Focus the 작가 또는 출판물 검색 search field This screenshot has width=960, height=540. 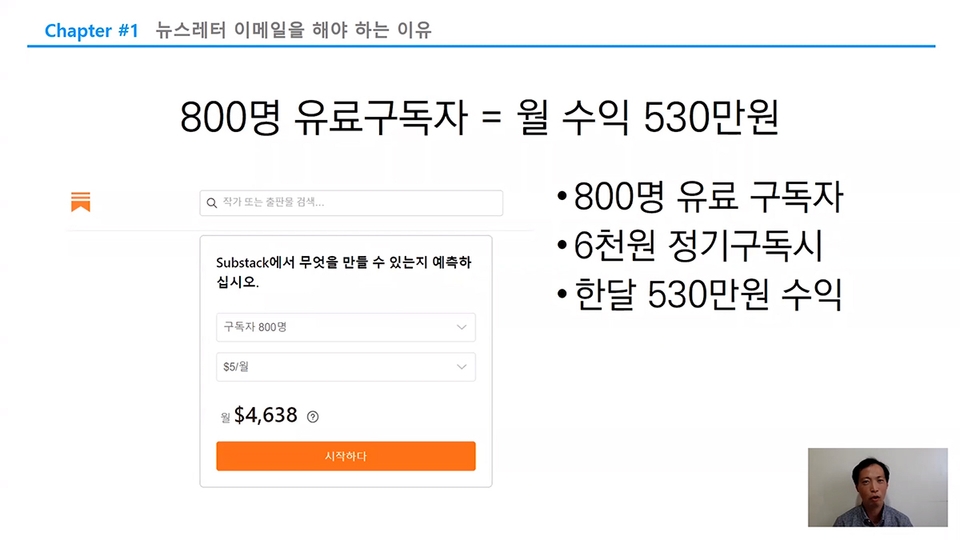[x=351, y=203]
